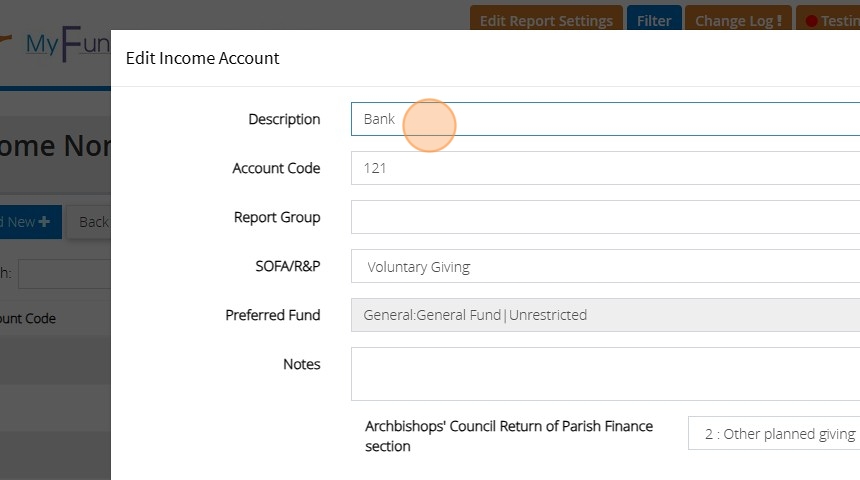860x480 pixels.
Task: Expand the Return of Parish Finance section dropdown
Action: (773, 434)
